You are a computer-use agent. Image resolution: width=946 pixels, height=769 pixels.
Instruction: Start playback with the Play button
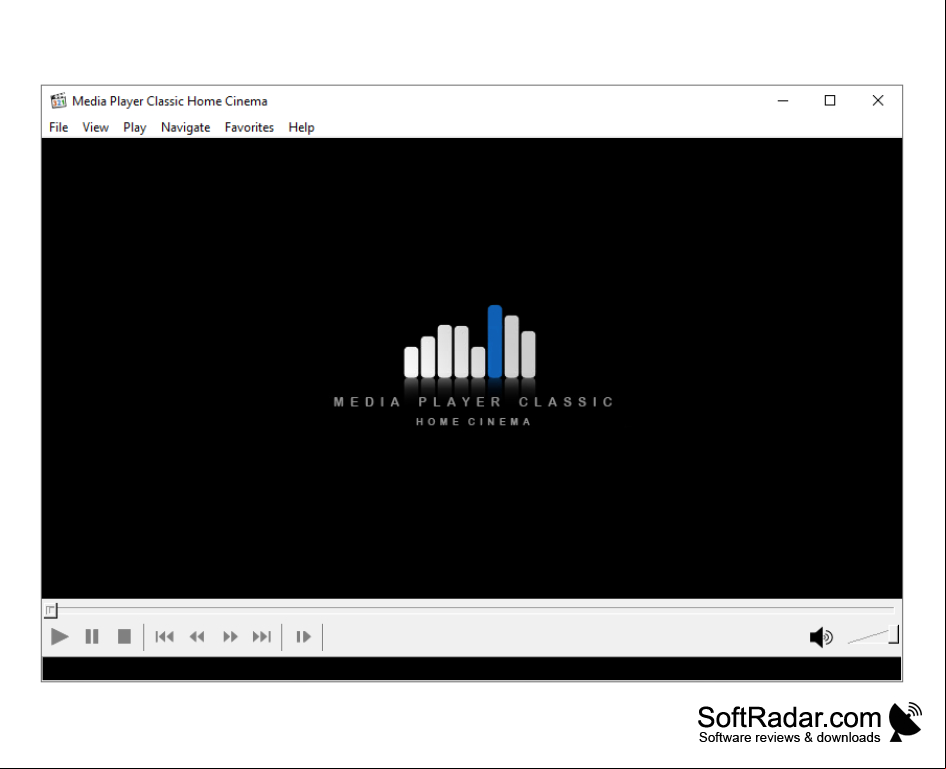(59, 636)
